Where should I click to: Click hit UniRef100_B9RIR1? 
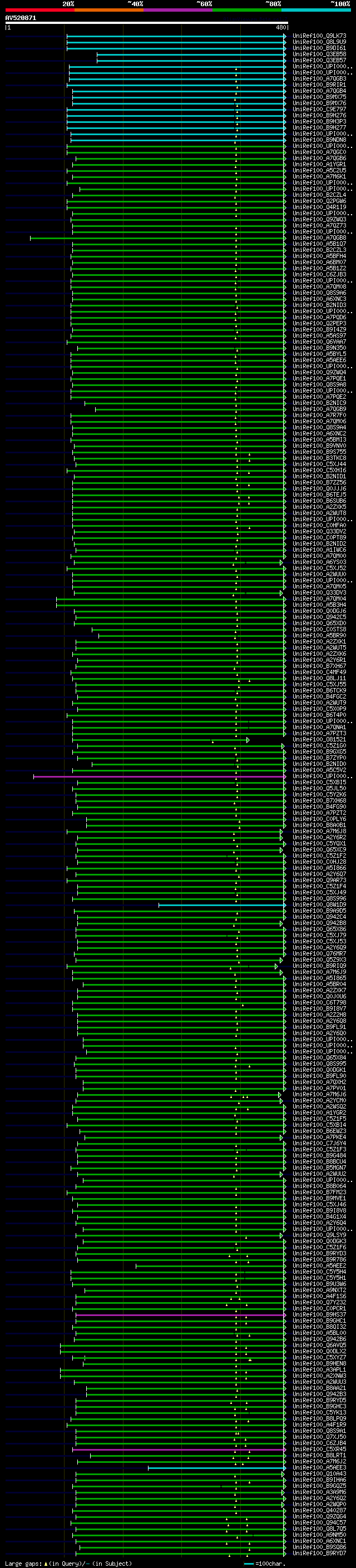[319, 85]
